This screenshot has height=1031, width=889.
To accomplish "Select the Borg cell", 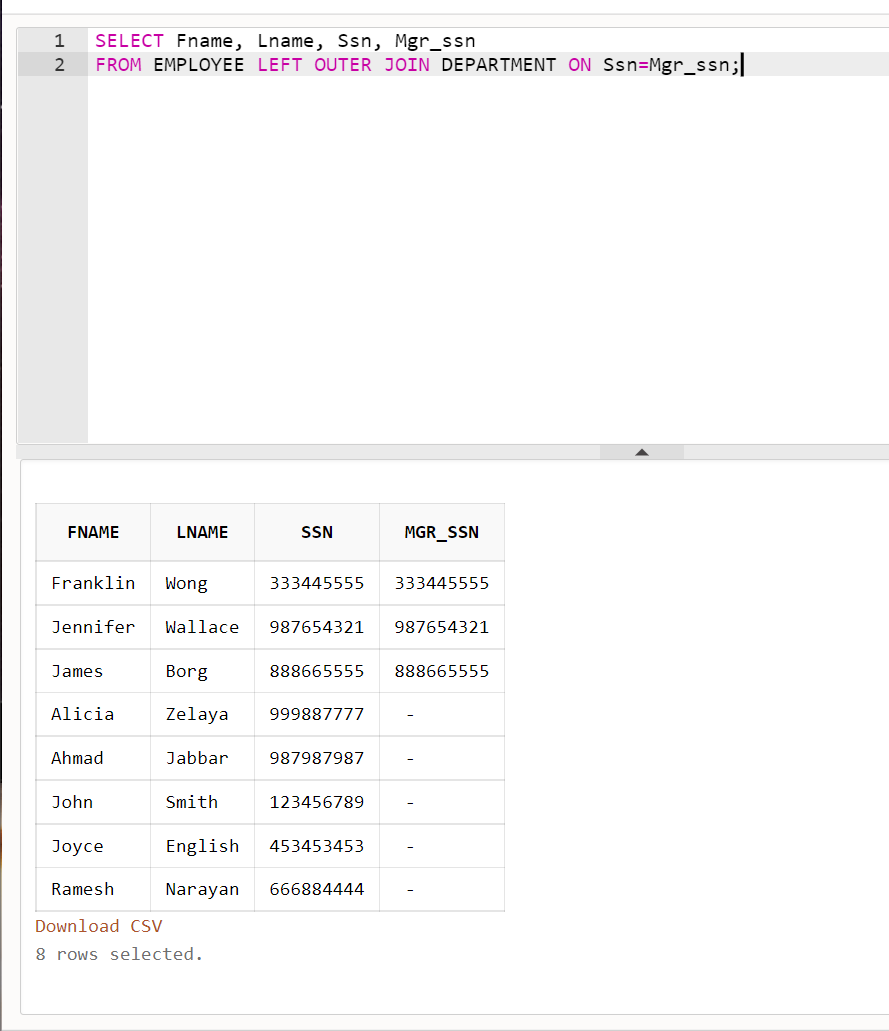I will 203,671.
